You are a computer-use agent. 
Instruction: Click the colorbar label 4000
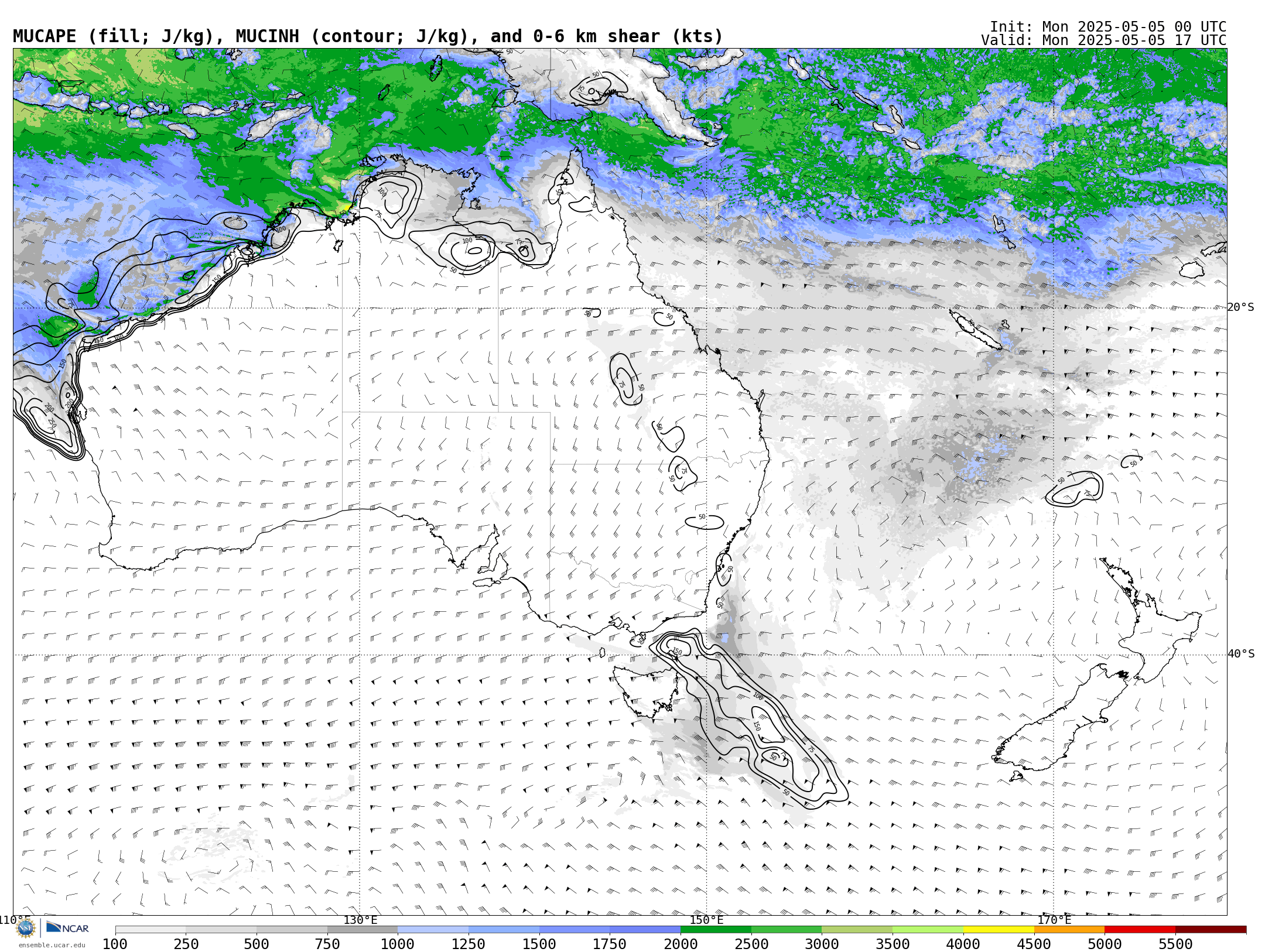click(x=963, y=944)
